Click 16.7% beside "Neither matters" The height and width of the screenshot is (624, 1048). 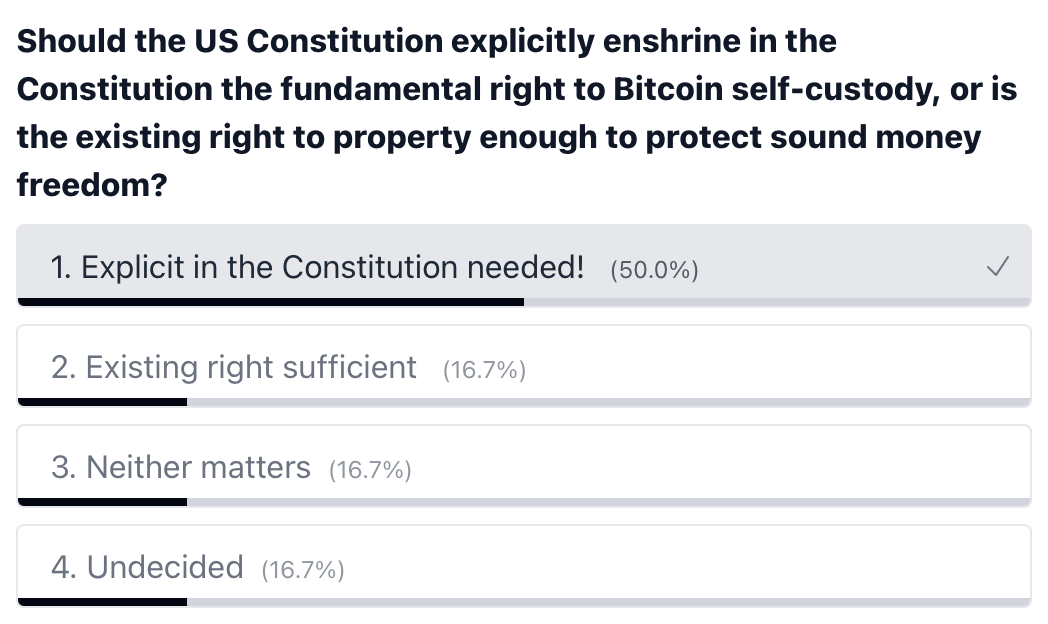[370, 470]
